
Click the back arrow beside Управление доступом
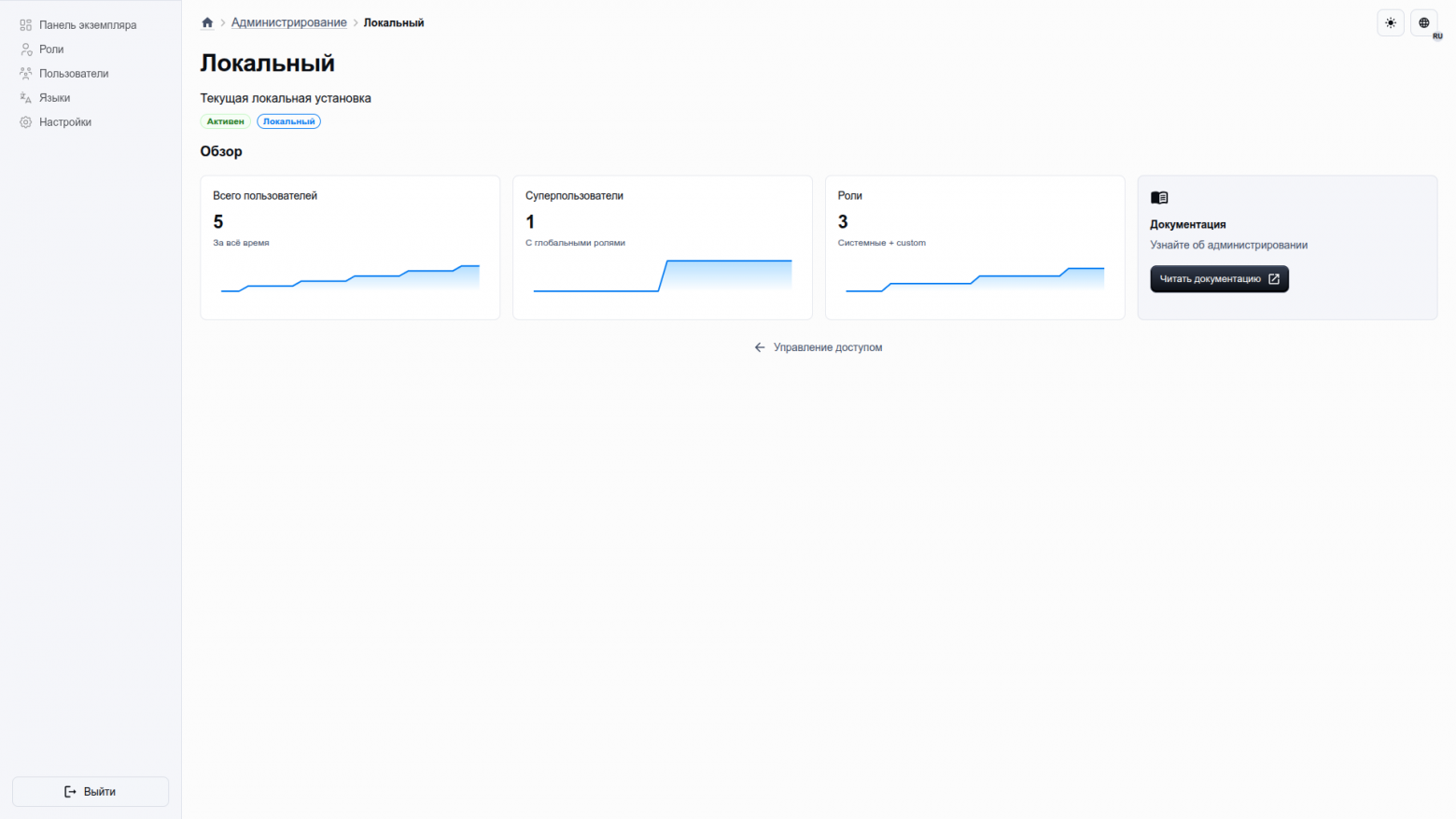pos(760,347)
